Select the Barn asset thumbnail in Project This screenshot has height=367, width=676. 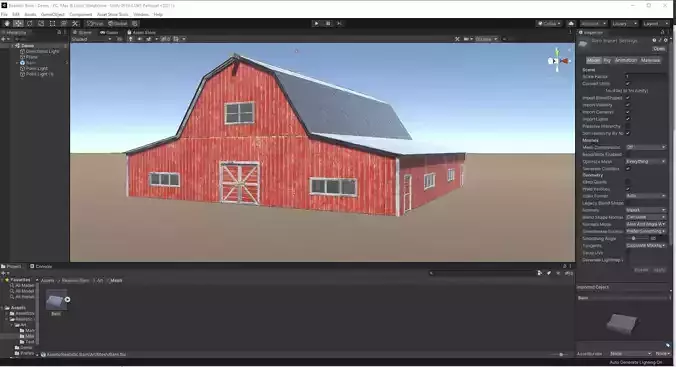click(56, 300)
